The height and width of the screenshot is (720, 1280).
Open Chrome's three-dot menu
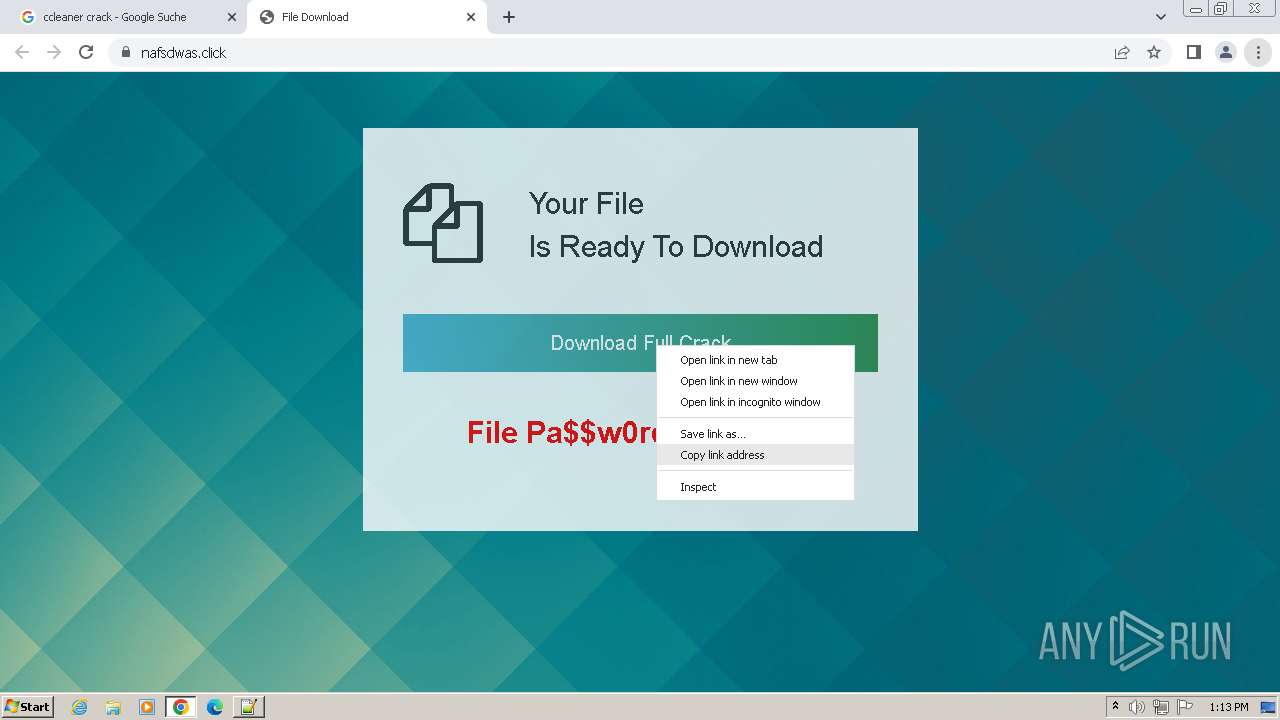point(1258,53)
